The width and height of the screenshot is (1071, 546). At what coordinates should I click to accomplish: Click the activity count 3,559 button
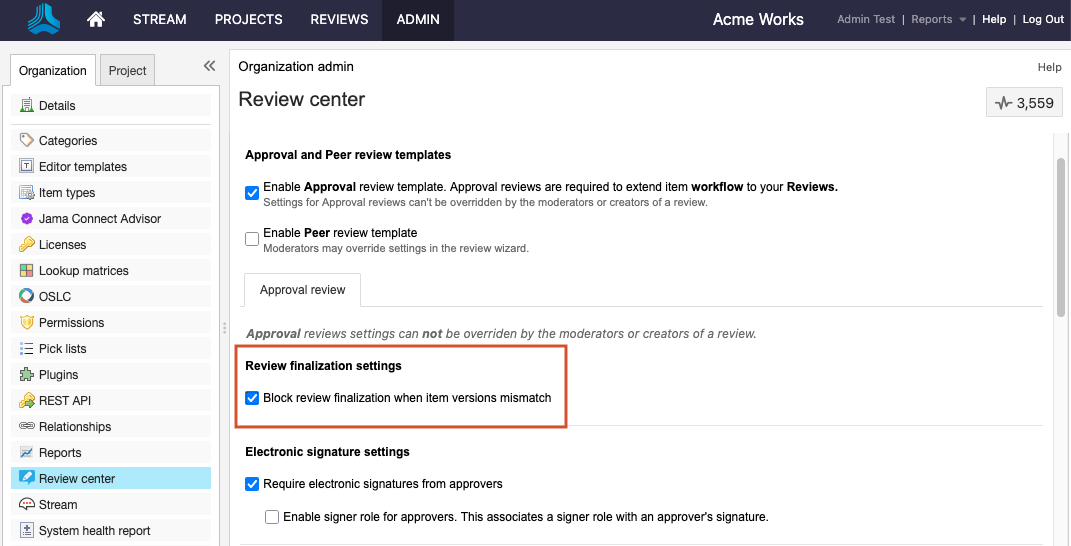[1024, 103]
